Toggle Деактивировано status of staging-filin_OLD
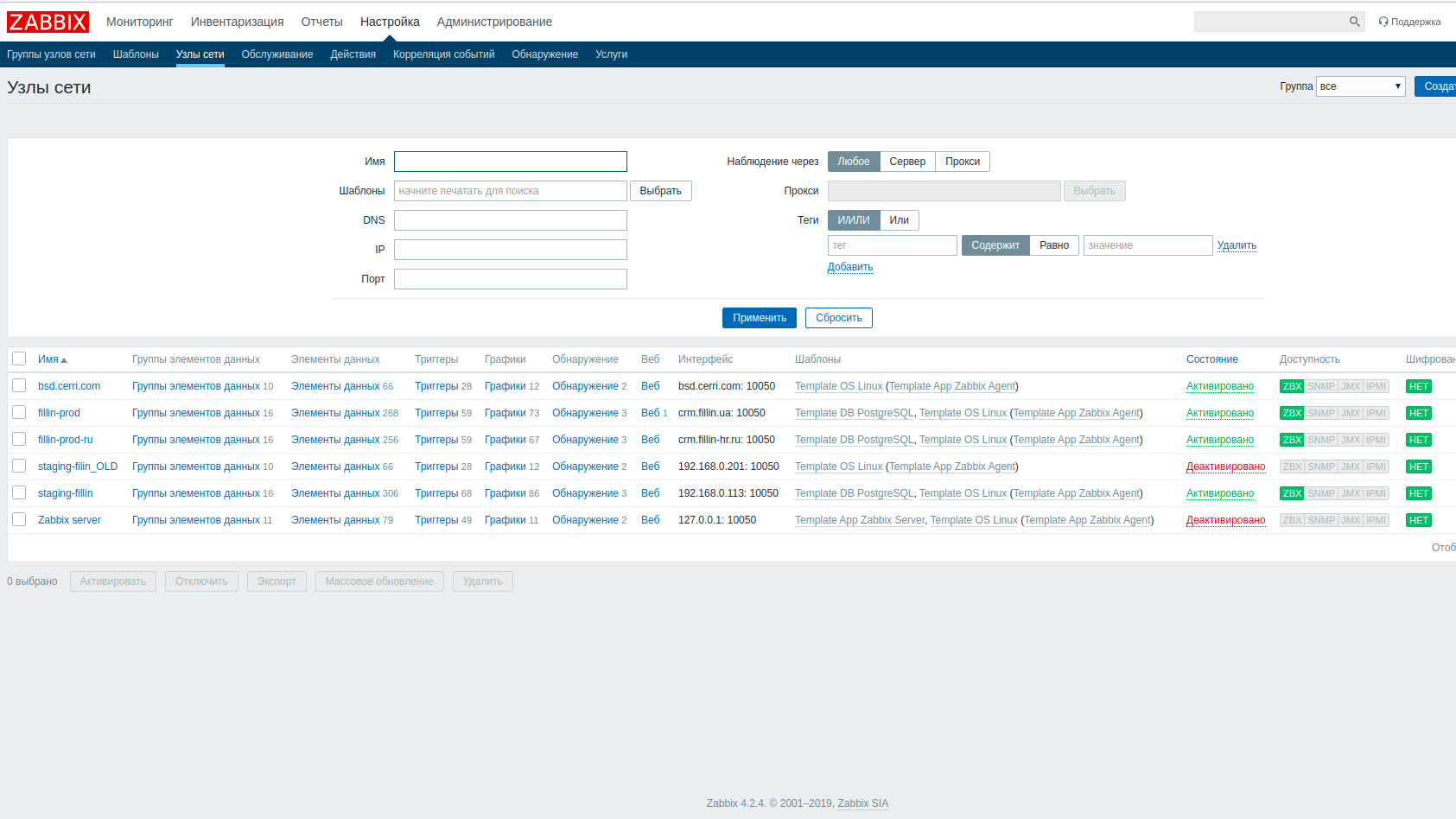Viewport: 1456px width, 819px height. tap(1225, 467)
